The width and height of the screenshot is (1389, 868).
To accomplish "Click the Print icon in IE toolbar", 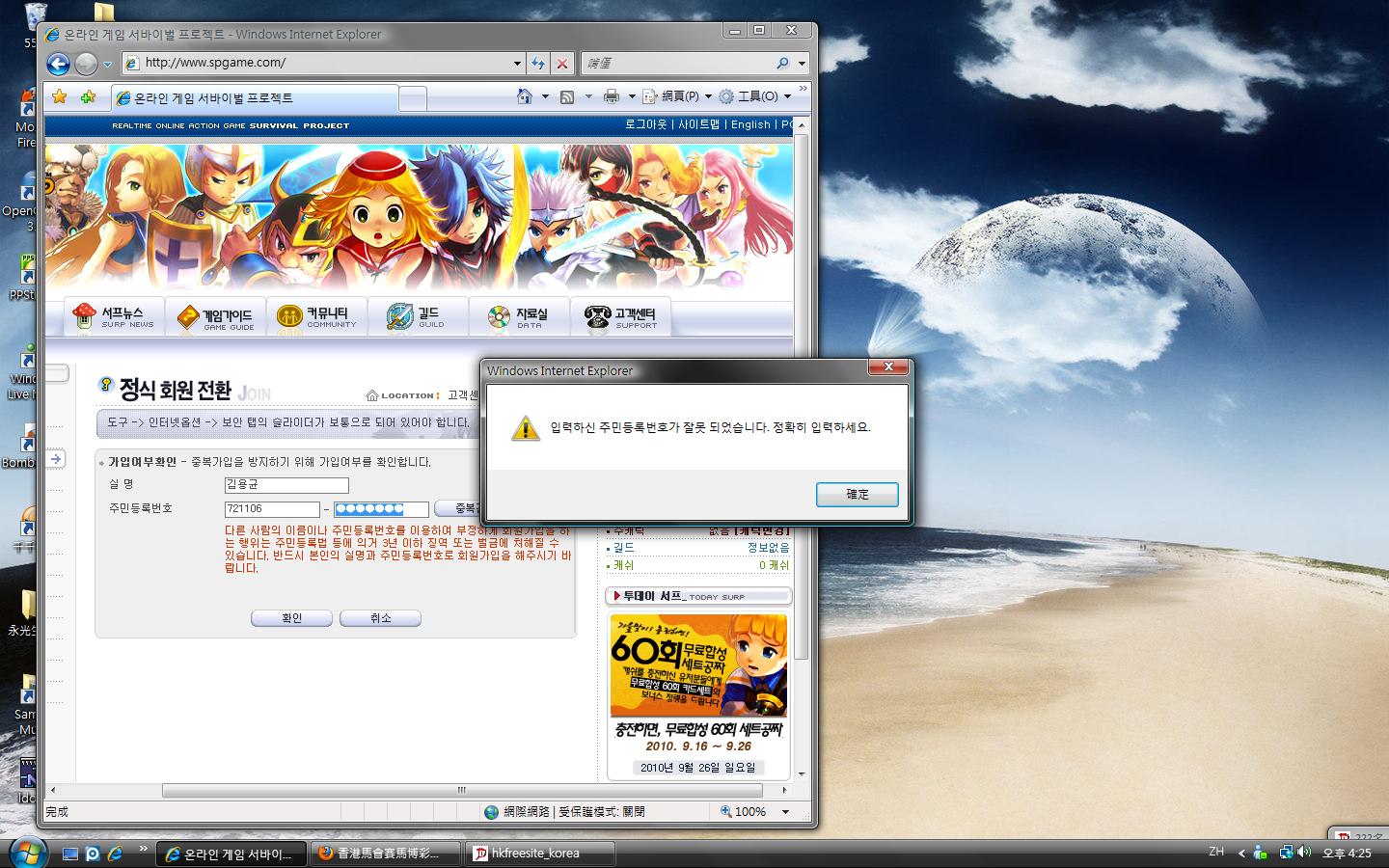I will click(x=611, y=96).
